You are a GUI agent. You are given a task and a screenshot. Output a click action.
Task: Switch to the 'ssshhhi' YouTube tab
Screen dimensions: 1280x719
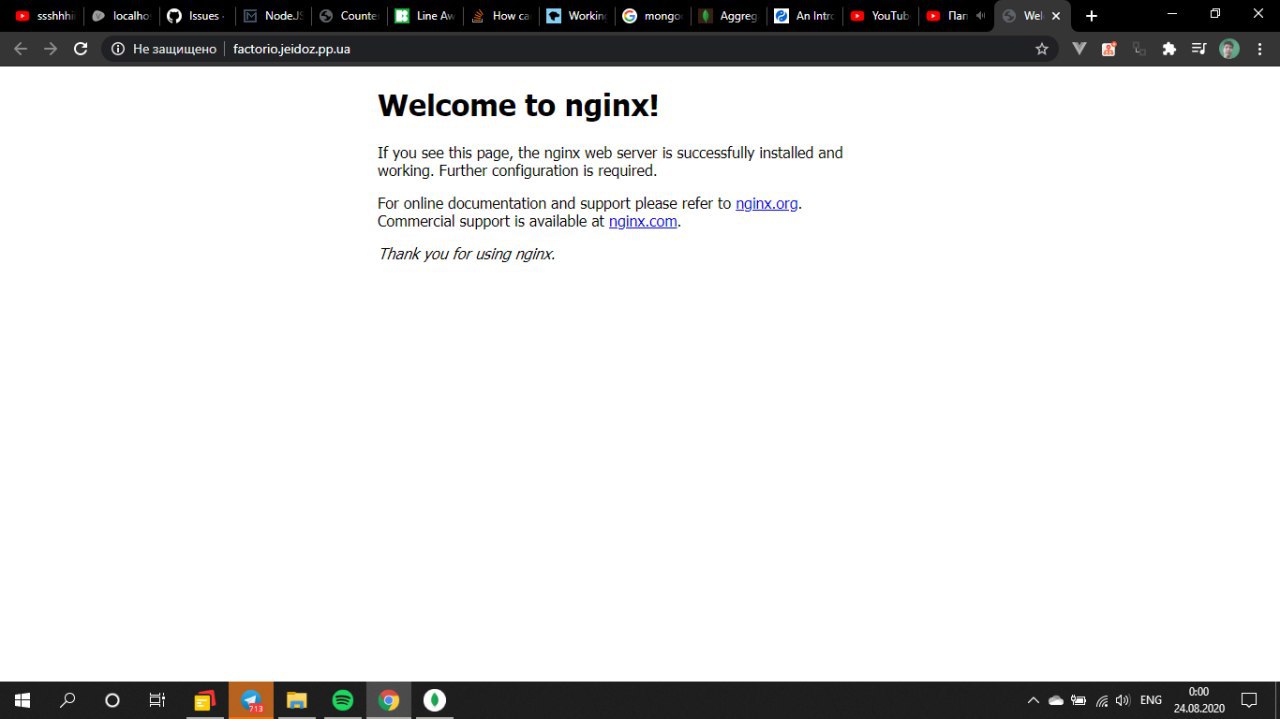pos(45,16)
